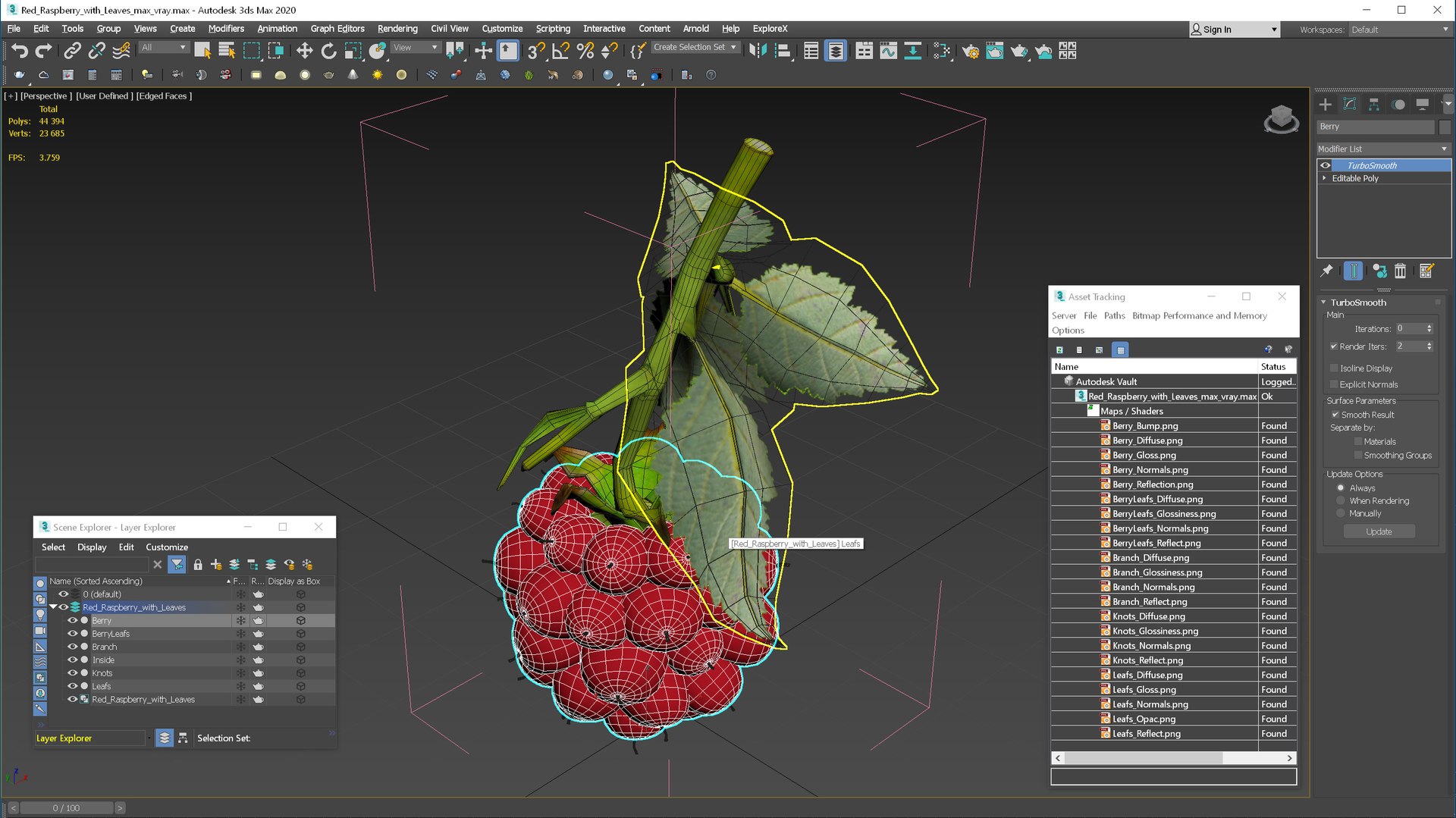Open the Customize menu in Layer Explorer
Viewport: 1456px width, 818px height.
coord(167,547)
